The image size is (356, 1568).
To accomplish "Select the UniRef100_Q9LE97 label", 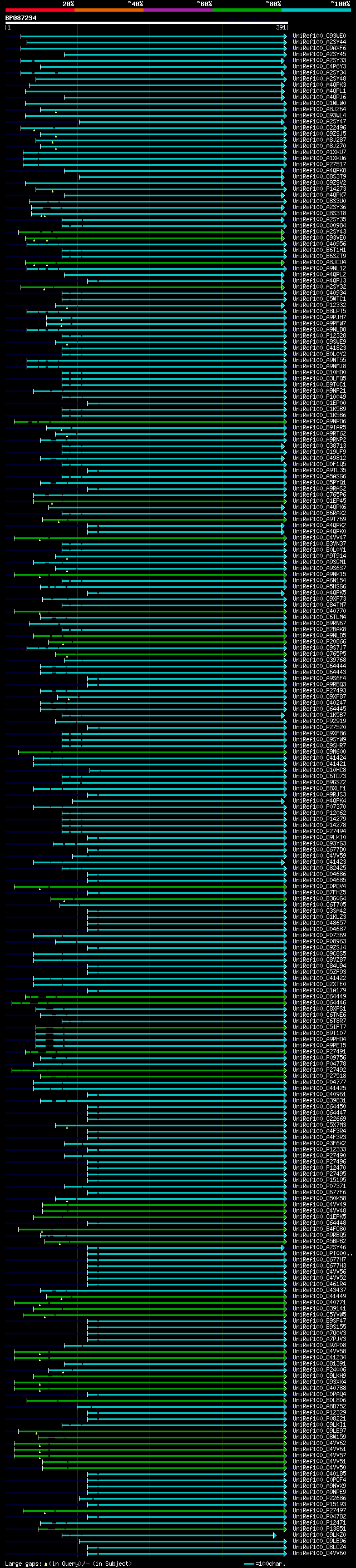I will (319, 1431).
